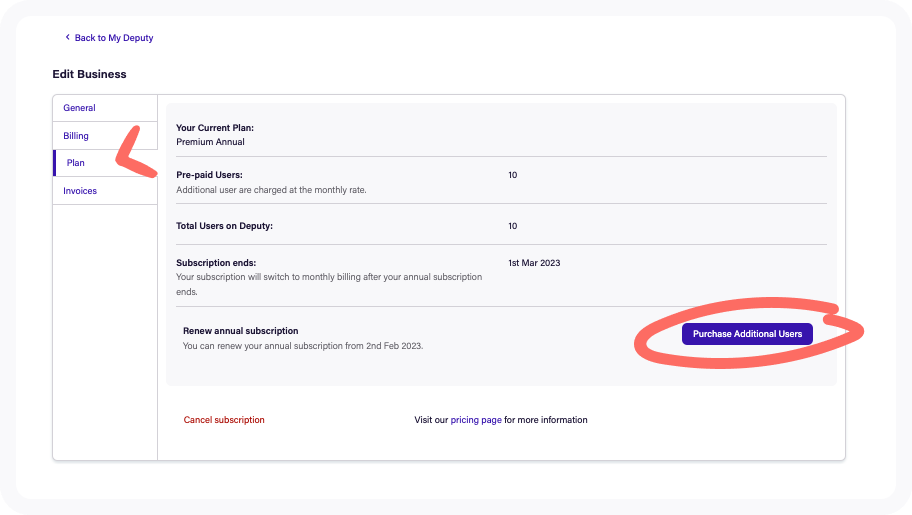Click the '1st Mar 2023' subscription end date

(x=534, y=263)
